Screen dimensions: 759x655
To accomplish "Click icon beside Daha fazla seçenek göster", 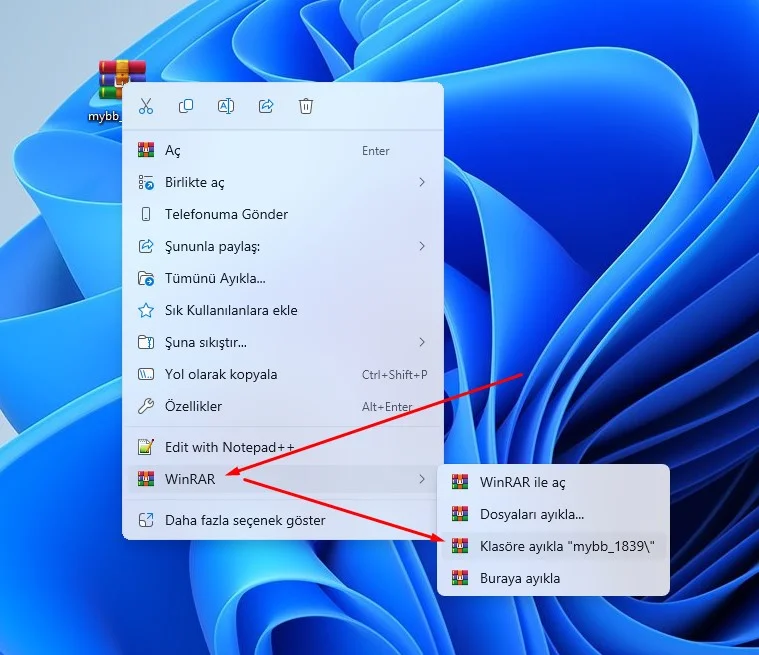I will [x=146, y=520].
